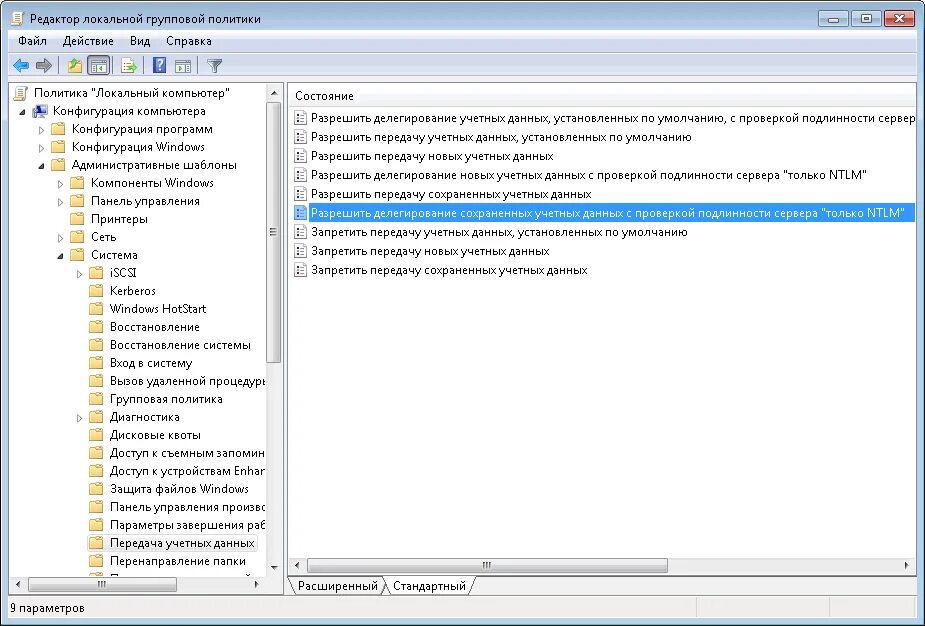Expand the Конфигурация Windows node

click(x=41, y=148)
